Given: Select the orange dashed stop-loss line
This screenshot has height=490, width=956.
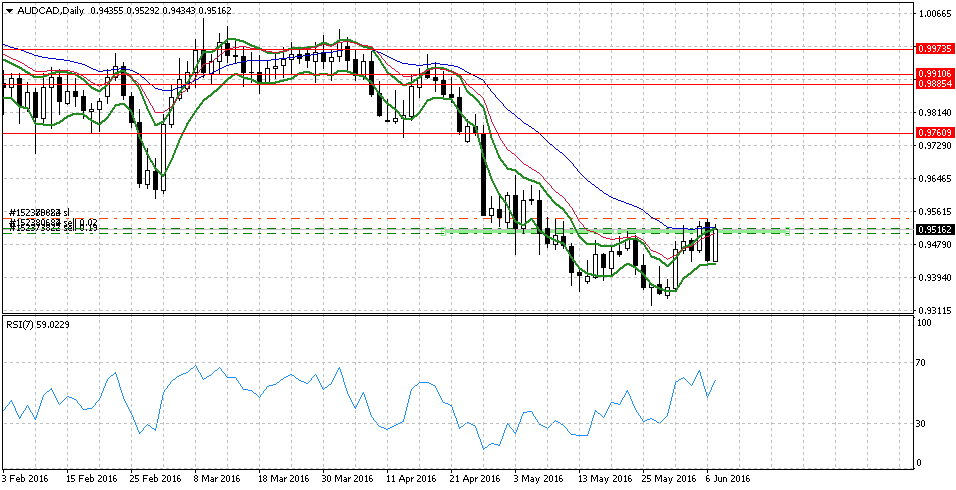Looking at the screenshot, I should (x=457, y=218).
